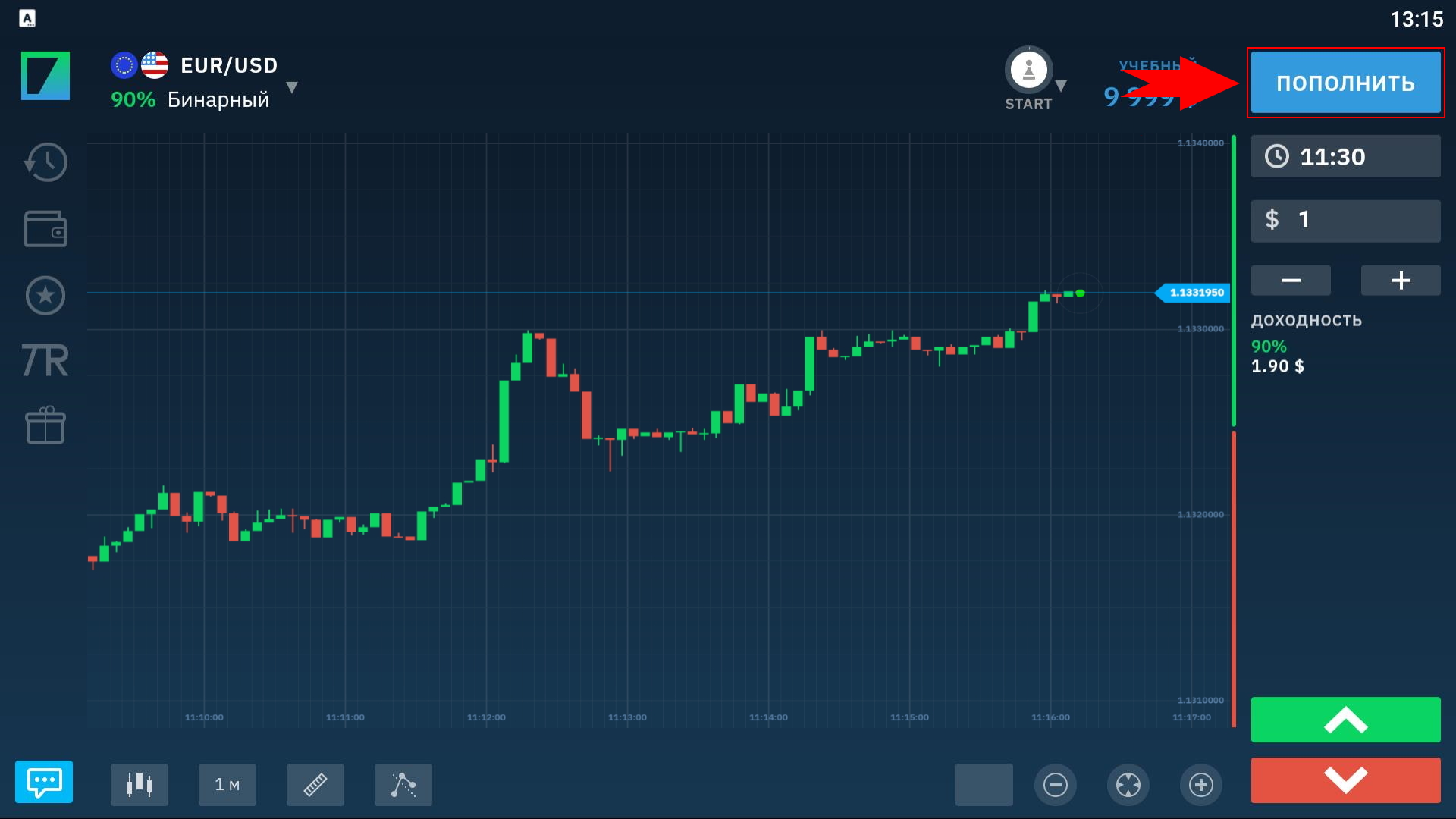This screenshot has height=819, width=1456.
Task: Open the 1 м timeframe selector
Action: (227, 785)
